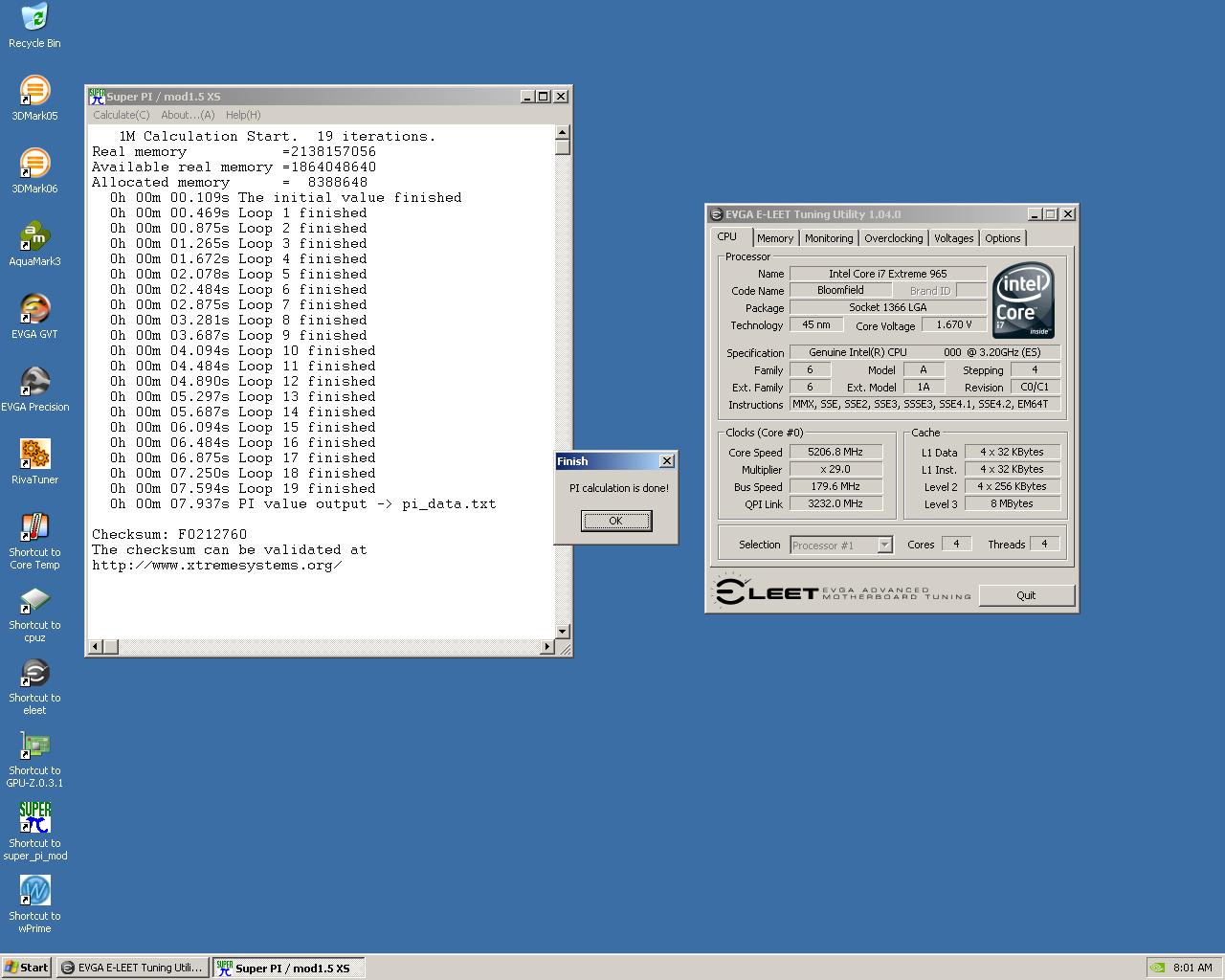
Task: Click the Core Speed 5206.8 MHz field
Action: coord(835,453)
